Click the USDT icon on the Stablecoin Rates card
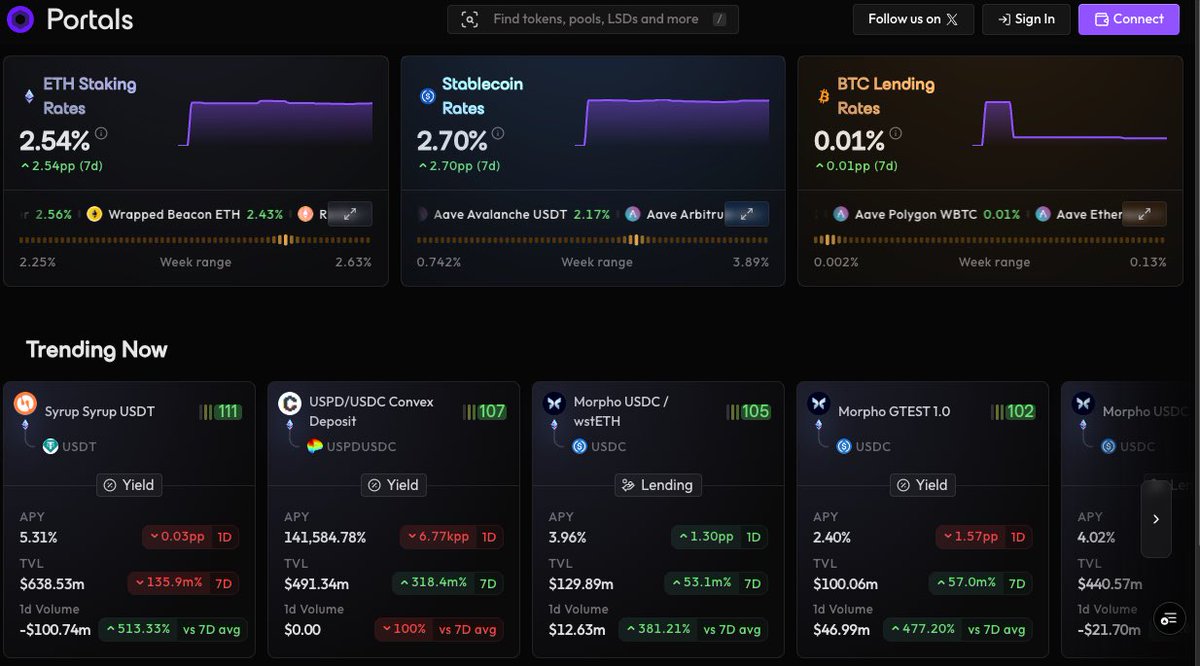 (427, 95)
